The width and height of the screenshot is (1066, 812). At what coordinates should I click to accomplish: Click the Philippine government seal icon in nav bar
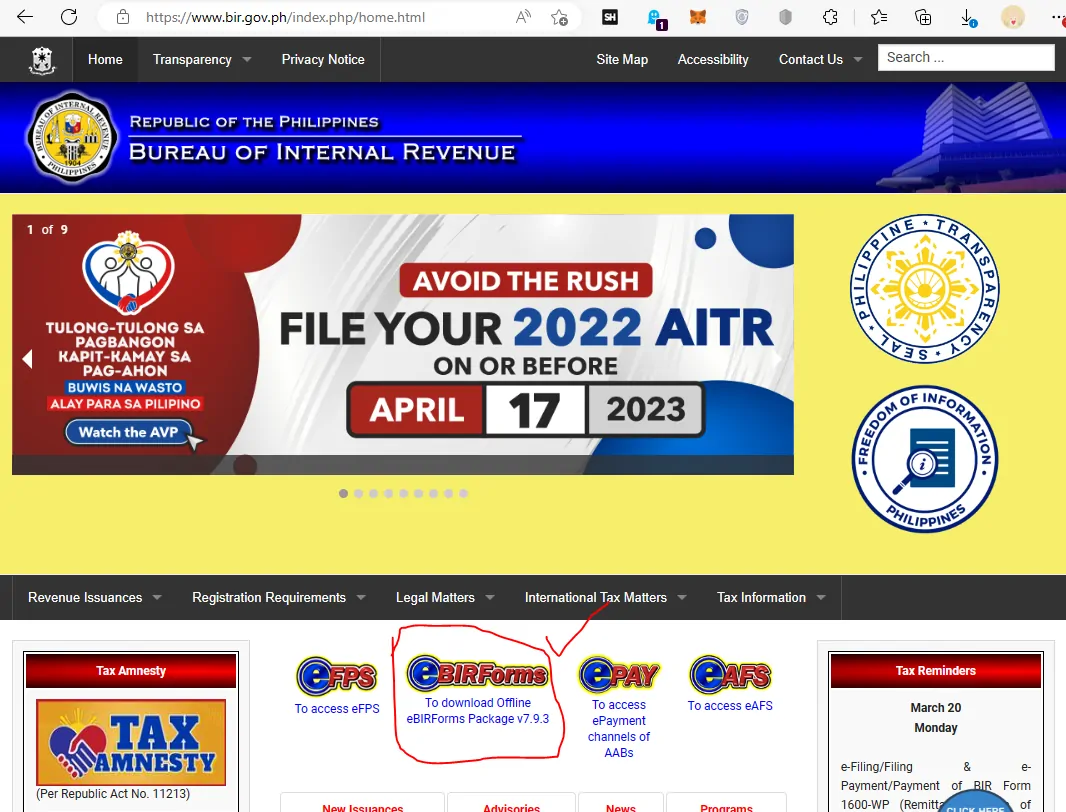click(42, 60)
